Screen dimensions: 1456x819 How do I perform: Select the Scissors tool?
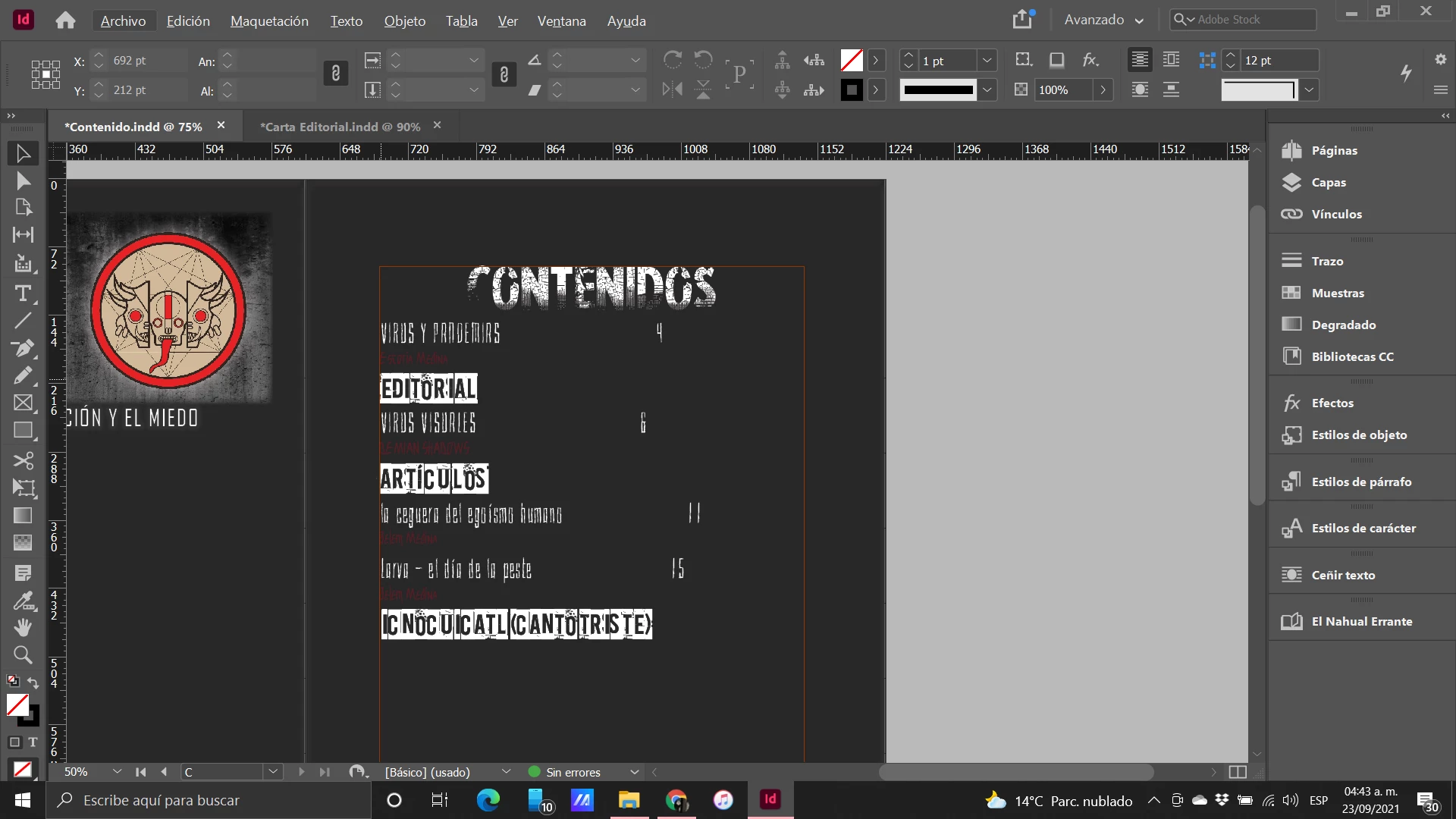coord(23,460)
